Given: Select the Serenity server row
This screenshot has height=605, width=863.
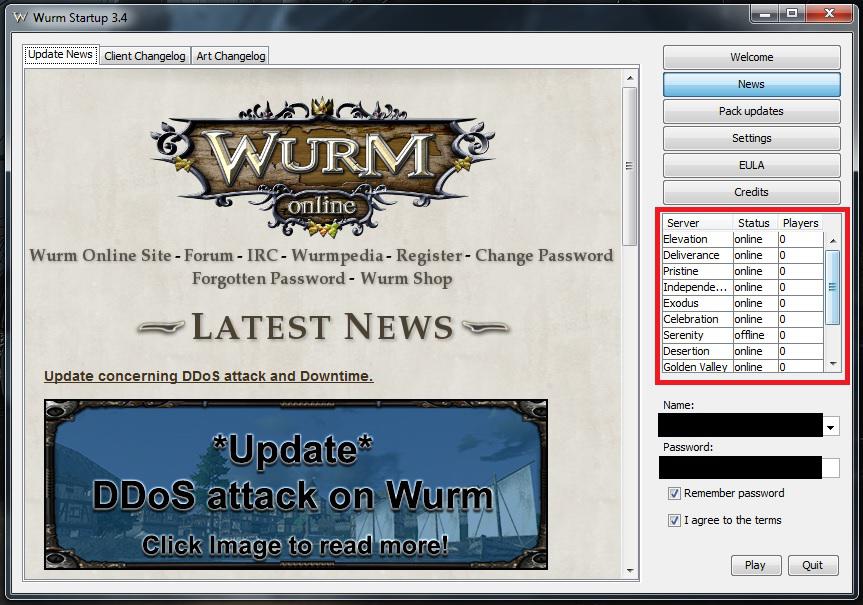Looking at the screenshot, I should (743, 335).
